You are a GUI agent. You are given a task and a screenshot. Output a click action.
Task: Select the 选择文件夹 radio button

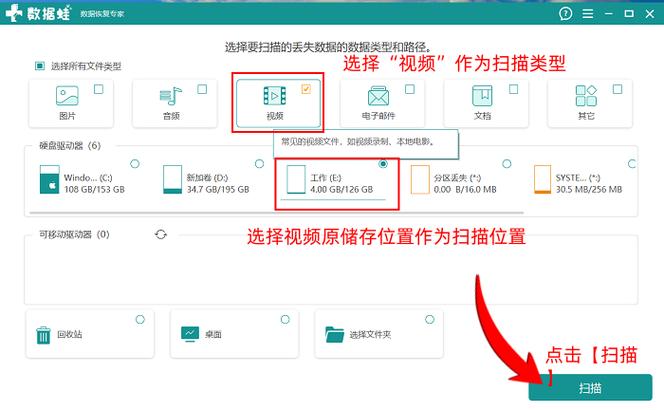430,320
